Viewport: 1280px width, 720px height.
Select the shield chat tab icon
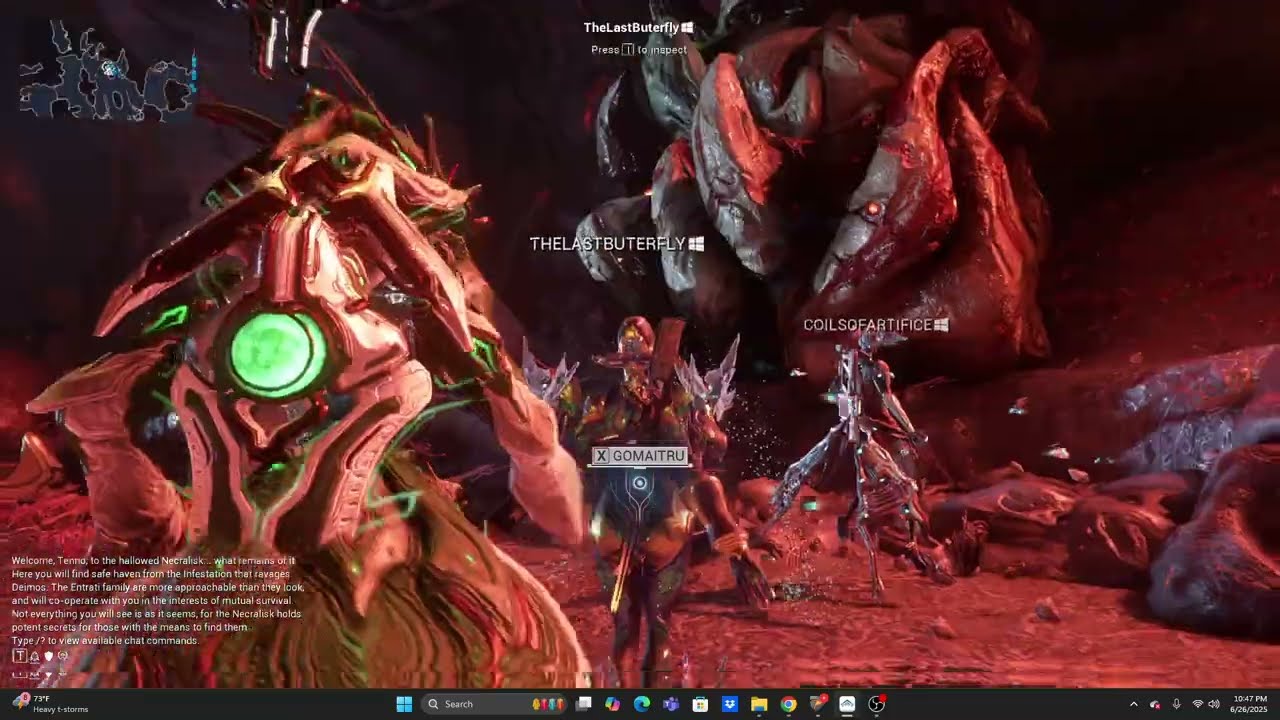48,656
